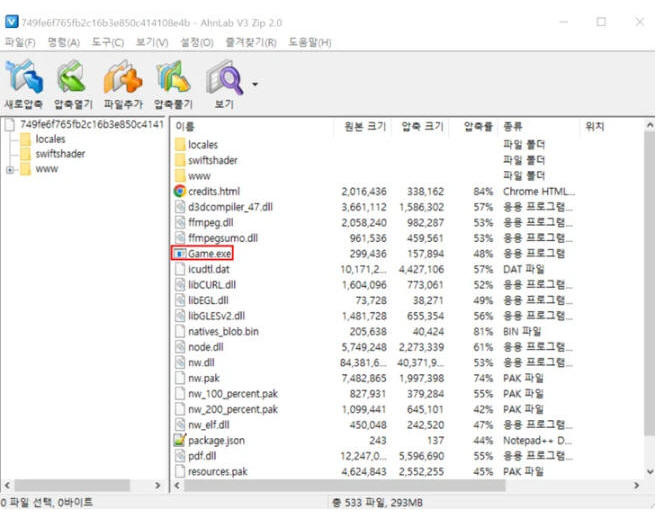Screen dimensions: 661x514
Task: Select the nw.dll file icon
Action: (180, 363)
